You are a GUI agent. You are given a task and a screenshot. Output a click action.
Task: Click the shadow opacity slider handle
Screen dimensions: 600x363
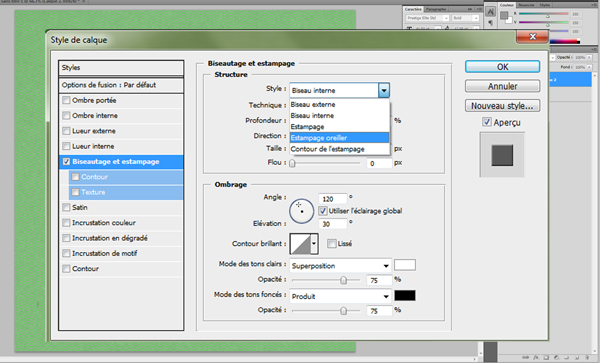[x=343, y=311]
